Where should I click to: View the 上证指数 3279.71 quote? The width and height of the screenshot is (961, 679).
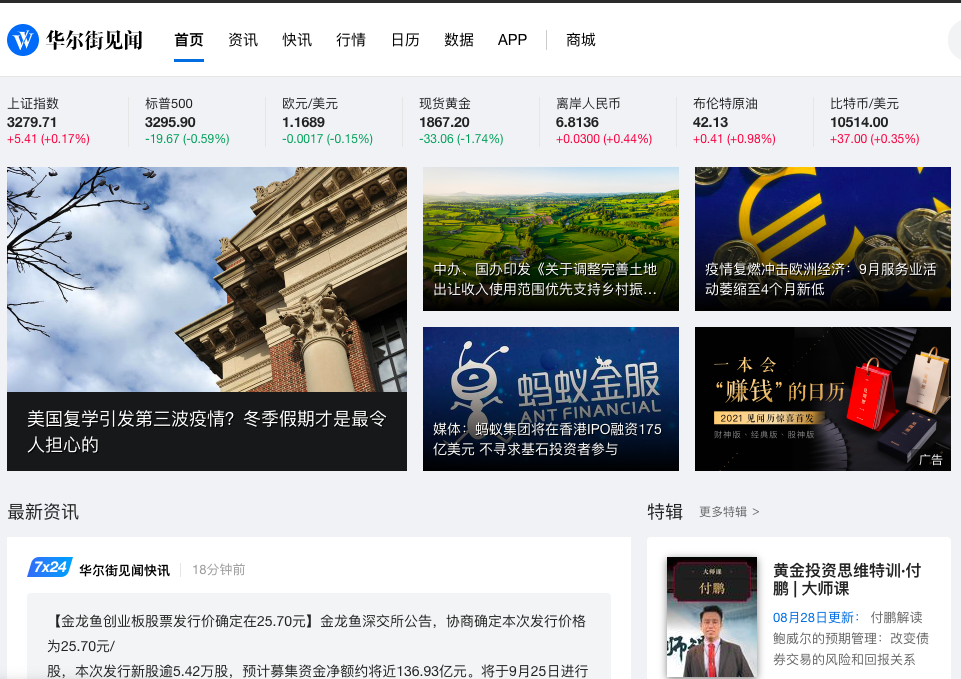click(48, 121)
